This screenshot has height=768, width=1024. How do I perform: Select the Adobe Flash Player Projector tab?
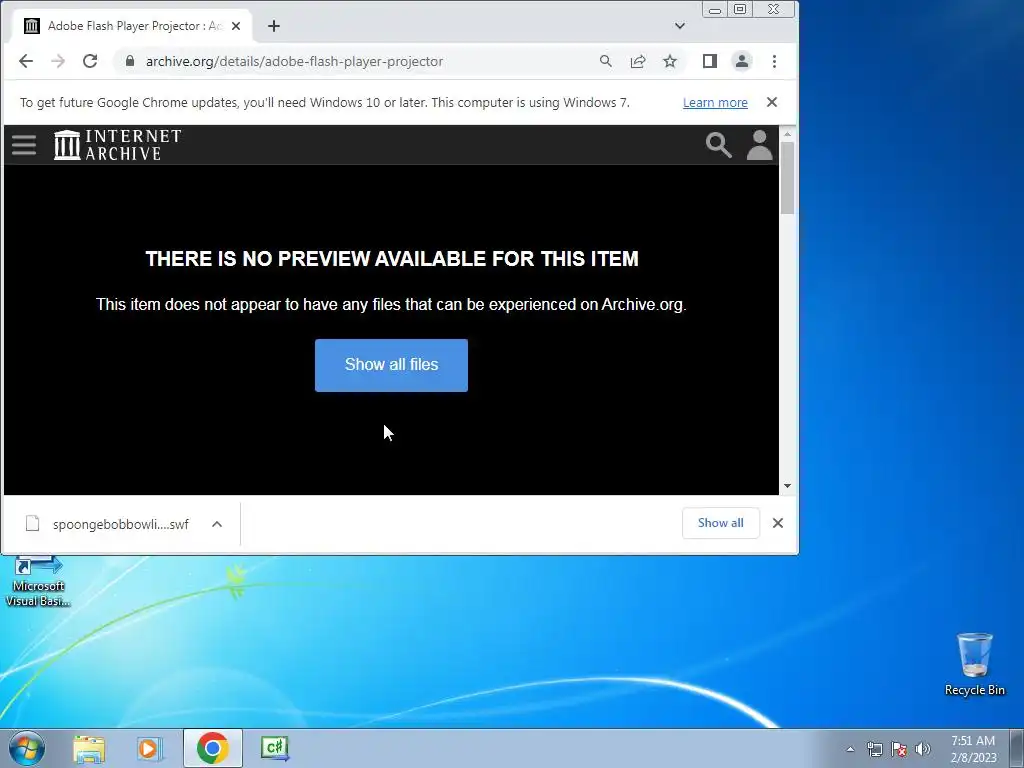click(x=132, y=26)
